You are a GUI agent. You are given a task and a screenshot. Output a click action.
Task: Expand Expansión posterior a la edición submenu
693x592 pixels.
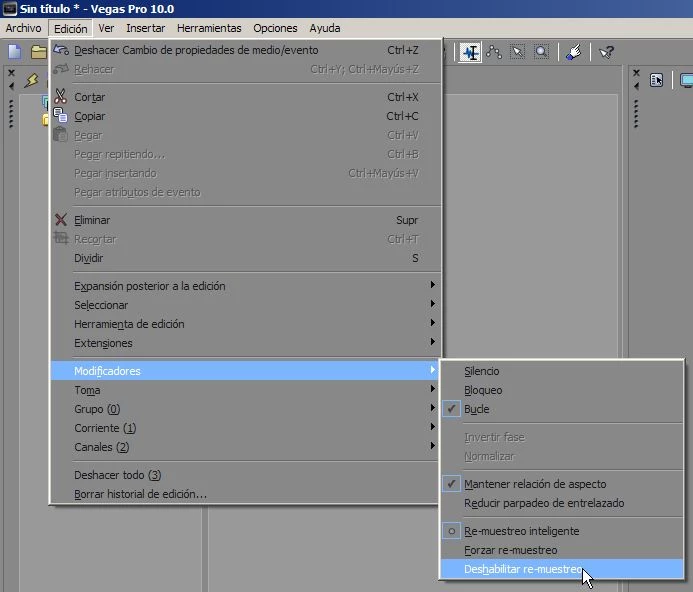tap(246, 286)
